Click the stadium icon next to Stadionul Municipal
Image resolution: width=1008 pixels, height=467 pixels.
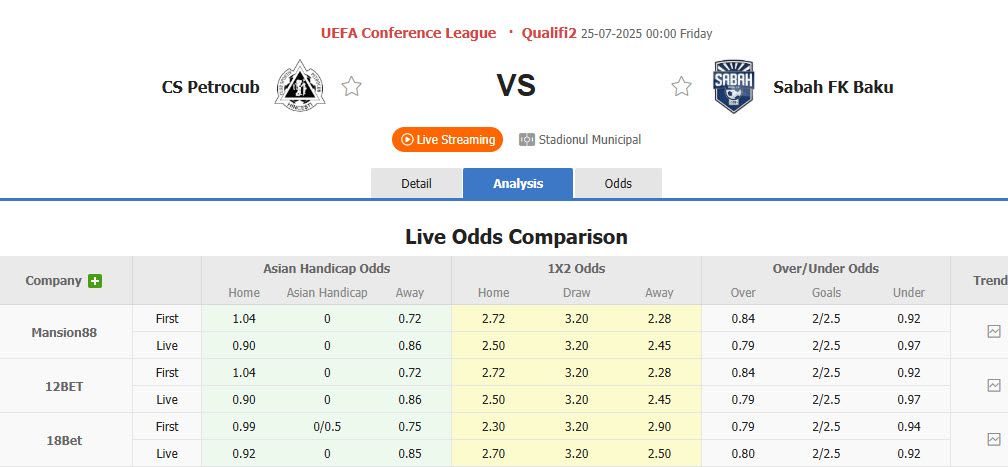(x=527, y=140)
